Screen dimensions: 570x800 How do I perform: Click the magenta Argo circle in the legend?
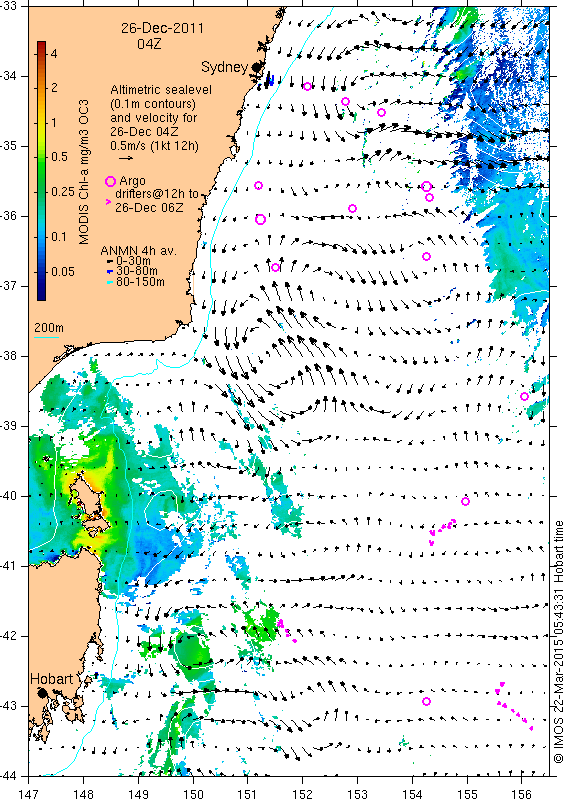pos(110,181)
